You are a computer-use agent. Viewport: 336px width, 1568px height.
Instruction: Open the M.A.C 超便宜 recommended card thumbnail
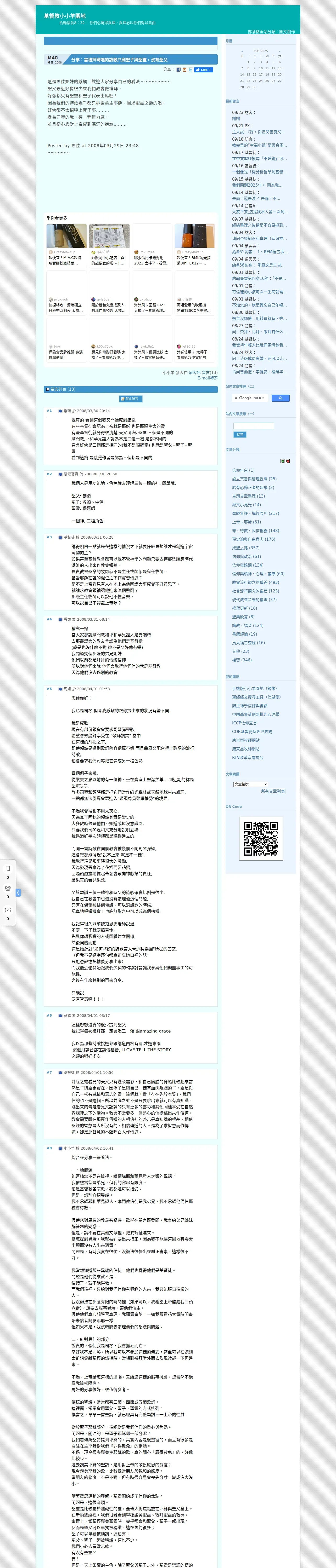(x=66, y=235)
